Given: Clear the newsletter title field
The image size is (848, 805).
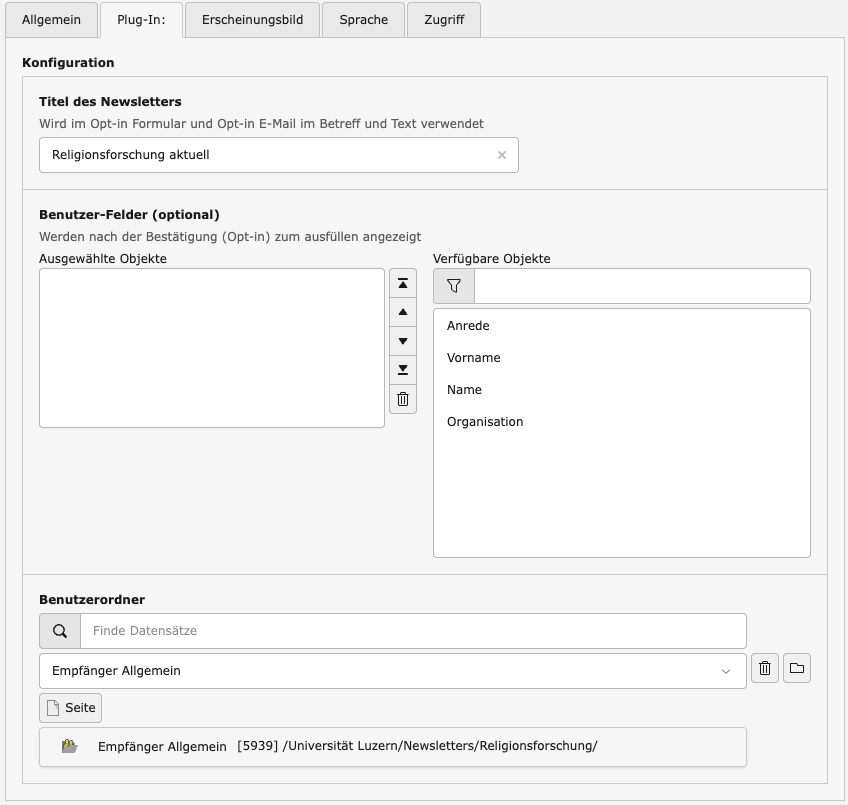Looking at the screenshot, I should (x=502, y=155).
